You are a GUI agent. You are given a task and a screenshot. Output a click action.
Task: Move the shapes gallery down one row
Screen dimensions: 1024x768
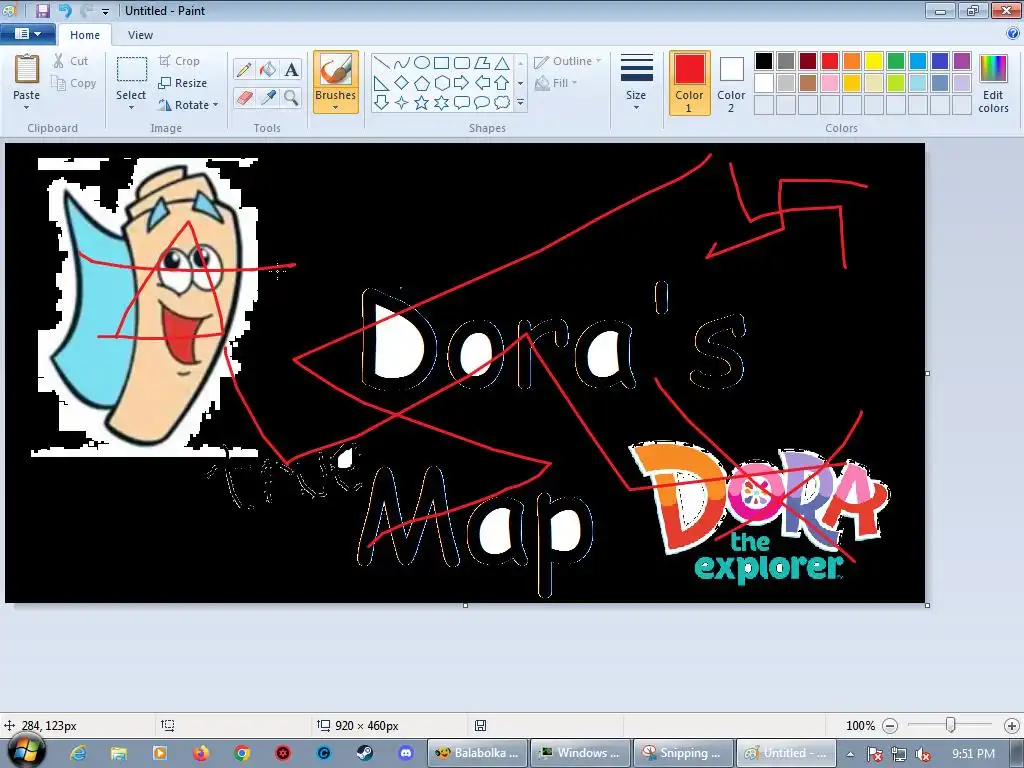pos(520,83)
